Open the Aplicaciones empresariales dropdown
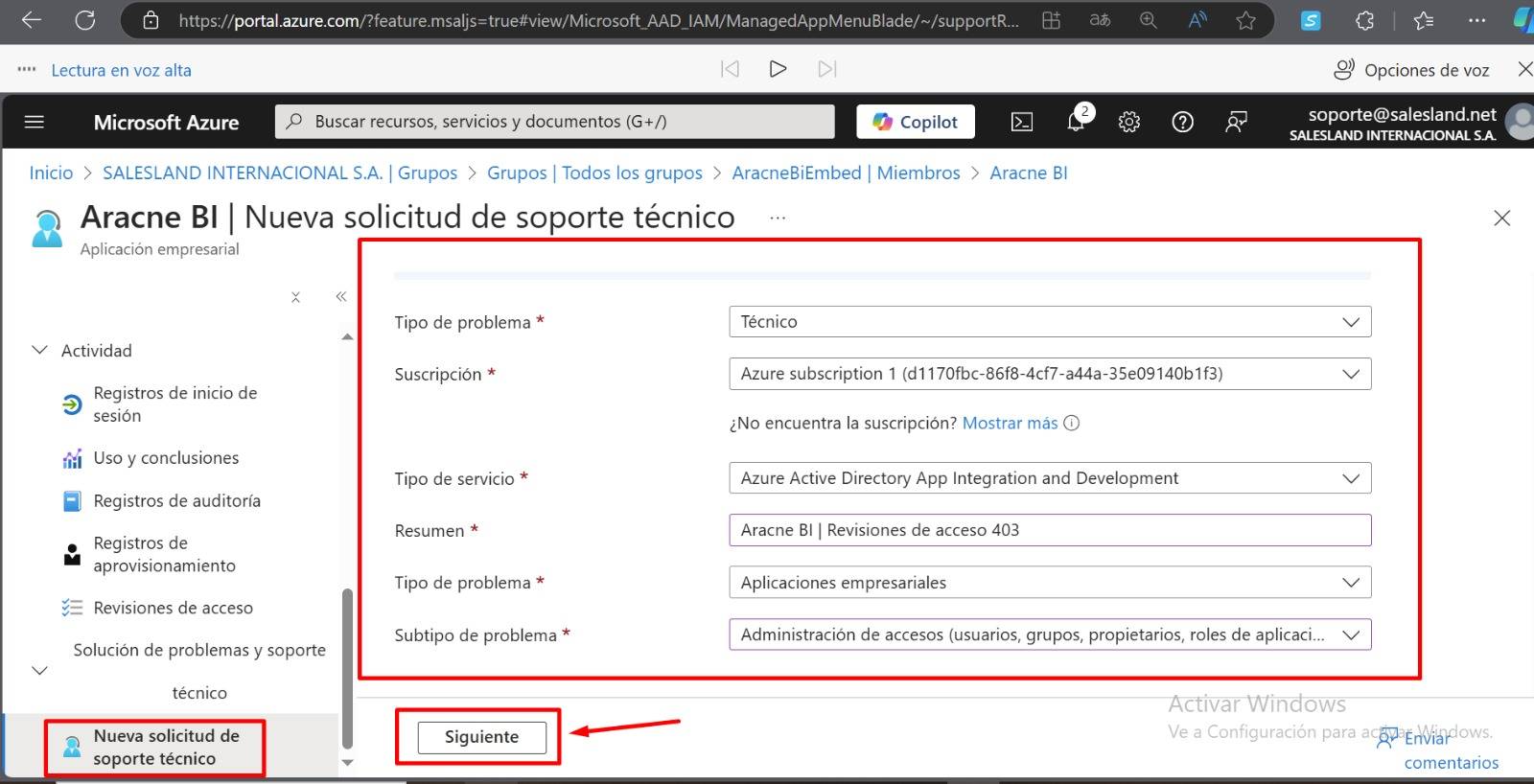The width and height of the screenshot is (1534, 784). (x=1050, y=583)
